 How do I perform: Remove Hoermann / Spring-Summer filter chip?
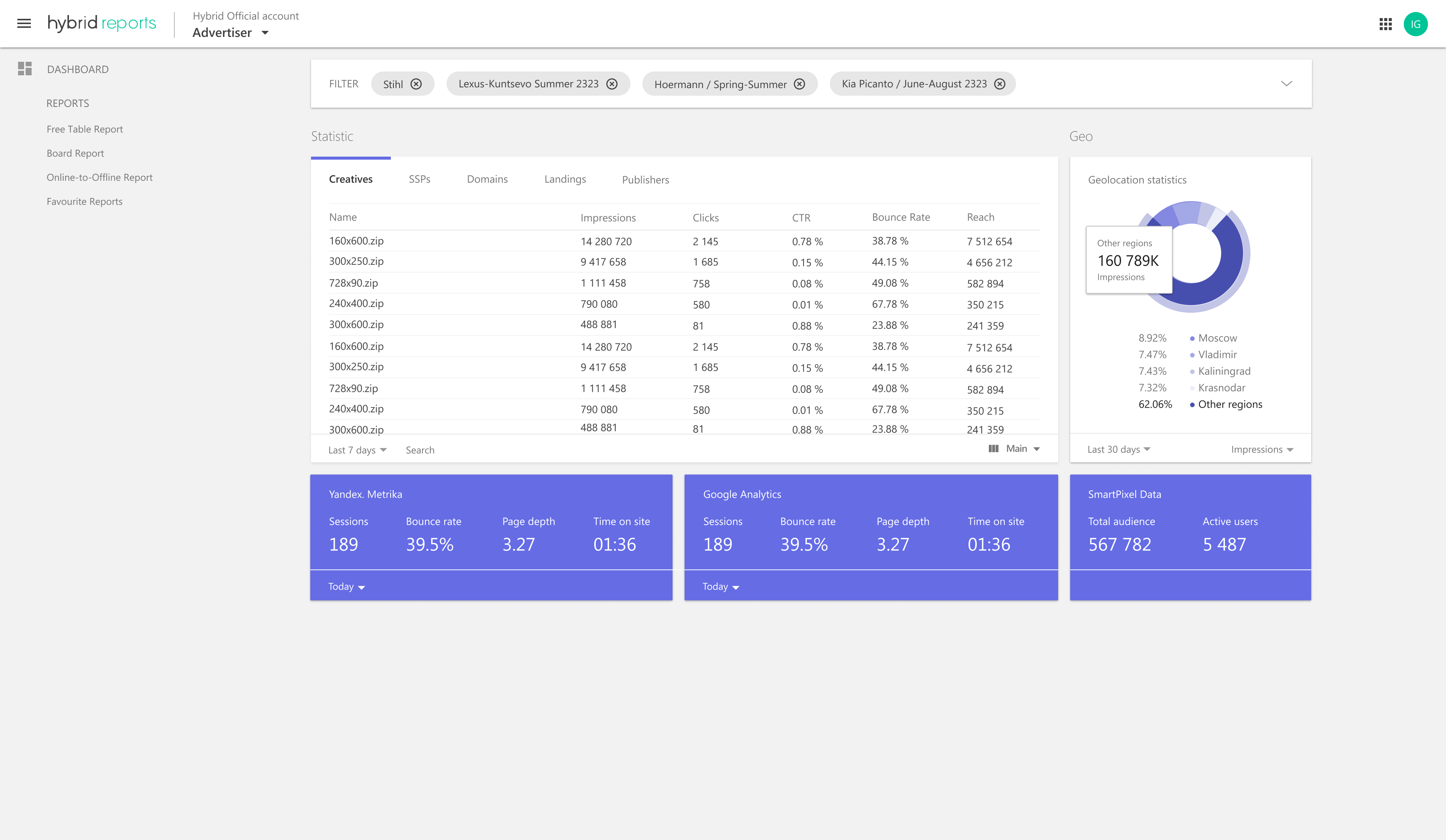(x=799, y=84)
